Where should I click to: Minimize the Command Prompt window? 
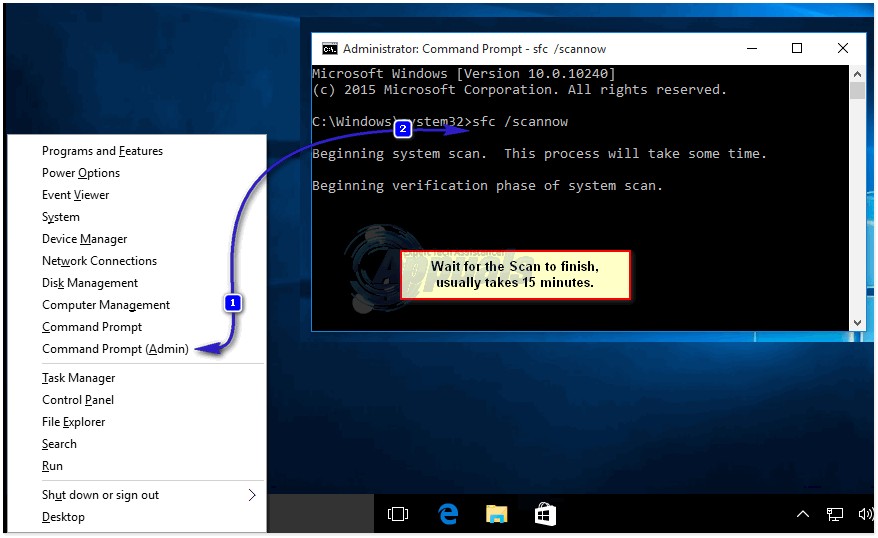click(752, 49)
